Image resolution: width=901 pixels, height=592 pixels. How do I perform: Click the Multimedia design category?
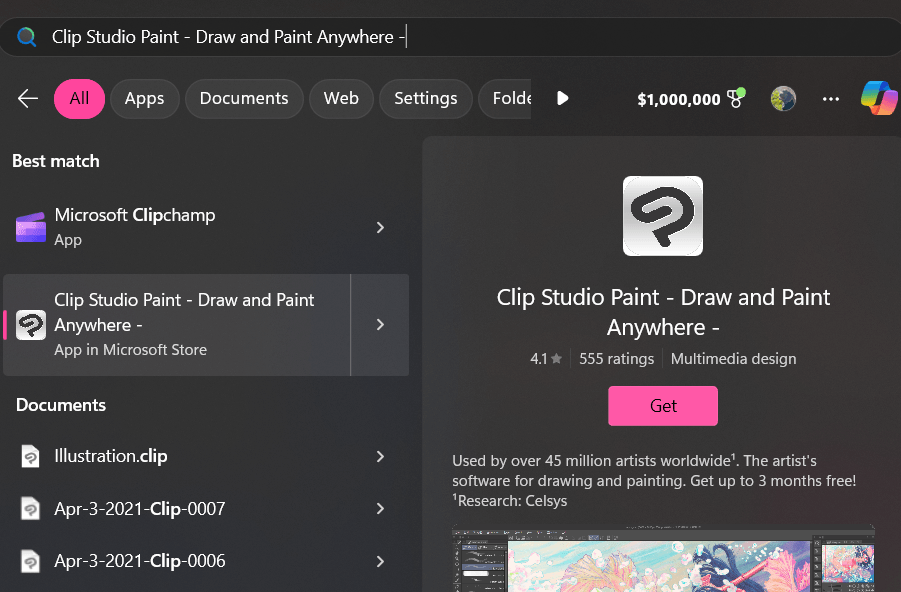coord(733,359)
